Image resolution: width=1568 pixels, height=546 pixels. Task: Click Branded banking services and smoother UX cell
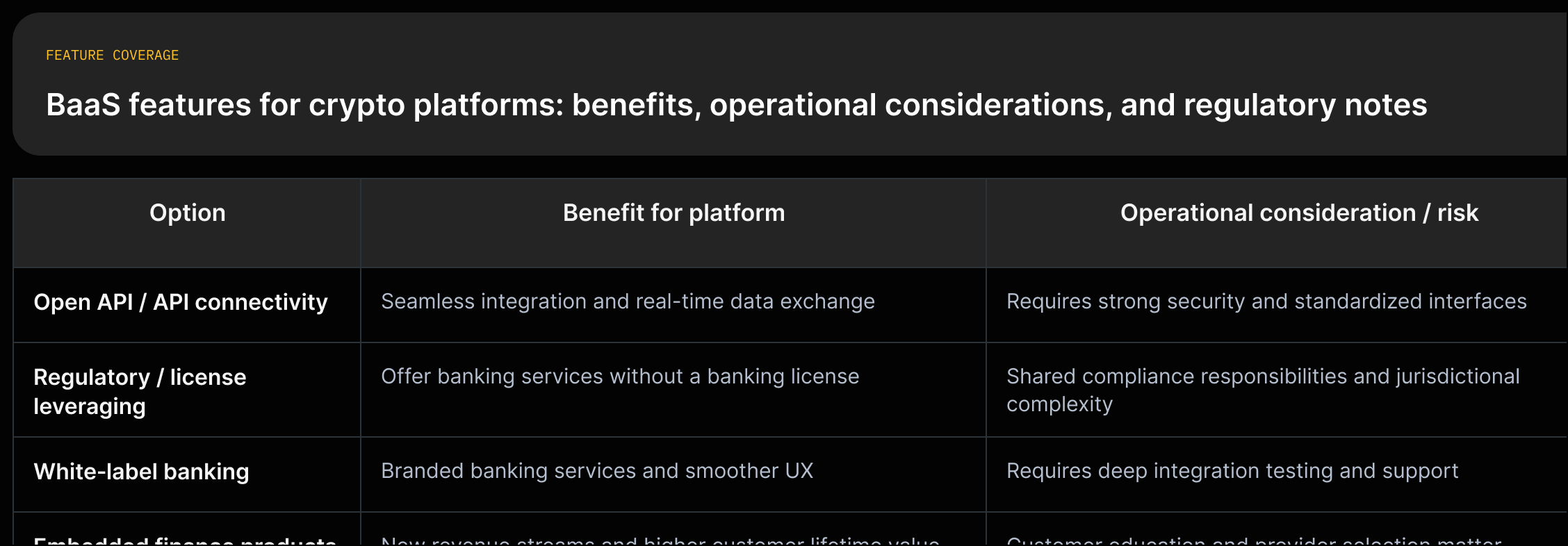pos(597,471)
